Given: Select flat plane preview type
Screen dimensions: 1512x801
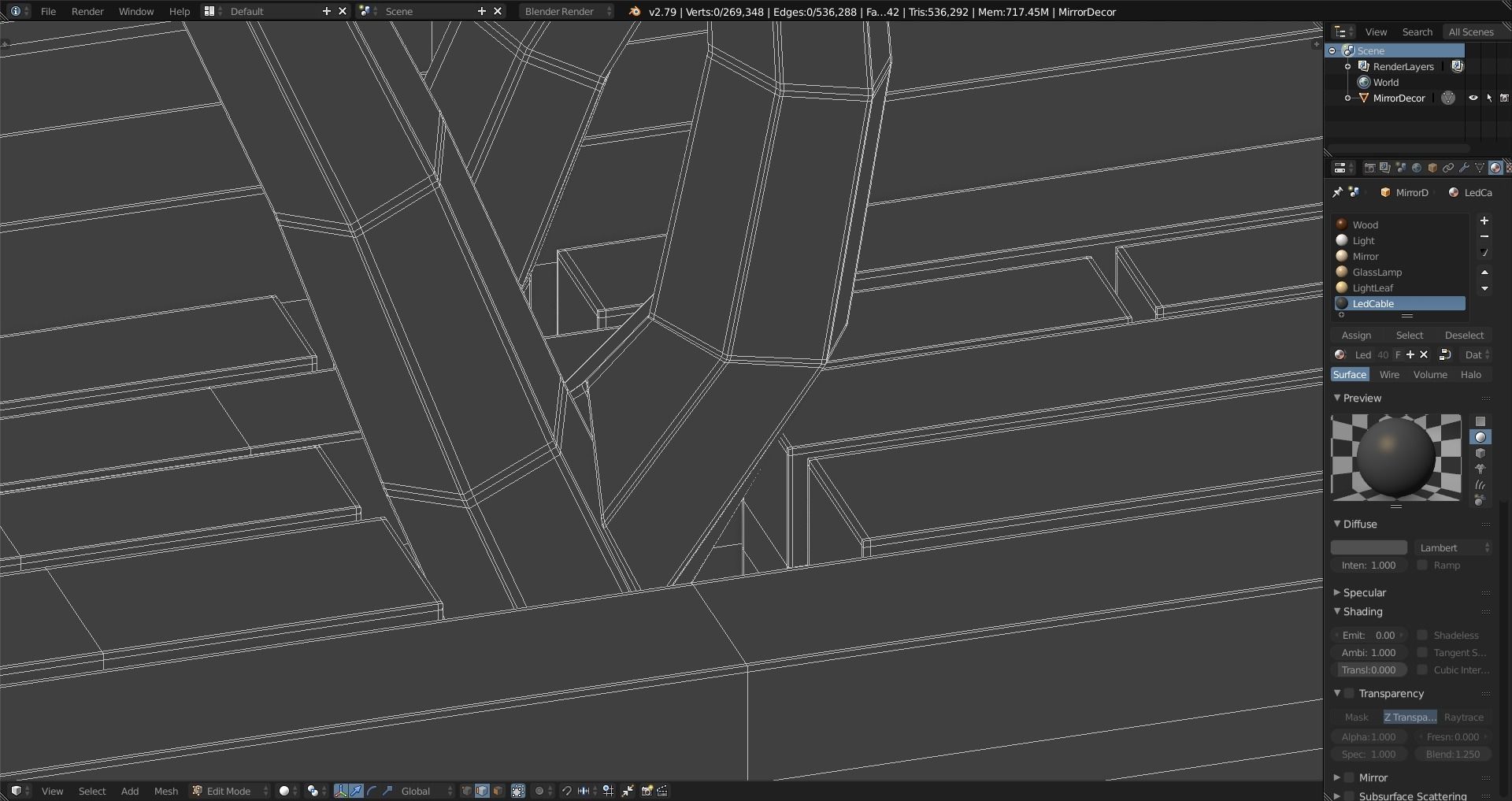Looking at the screenshot, I should pyautogui.click(x=1480, y=421).
